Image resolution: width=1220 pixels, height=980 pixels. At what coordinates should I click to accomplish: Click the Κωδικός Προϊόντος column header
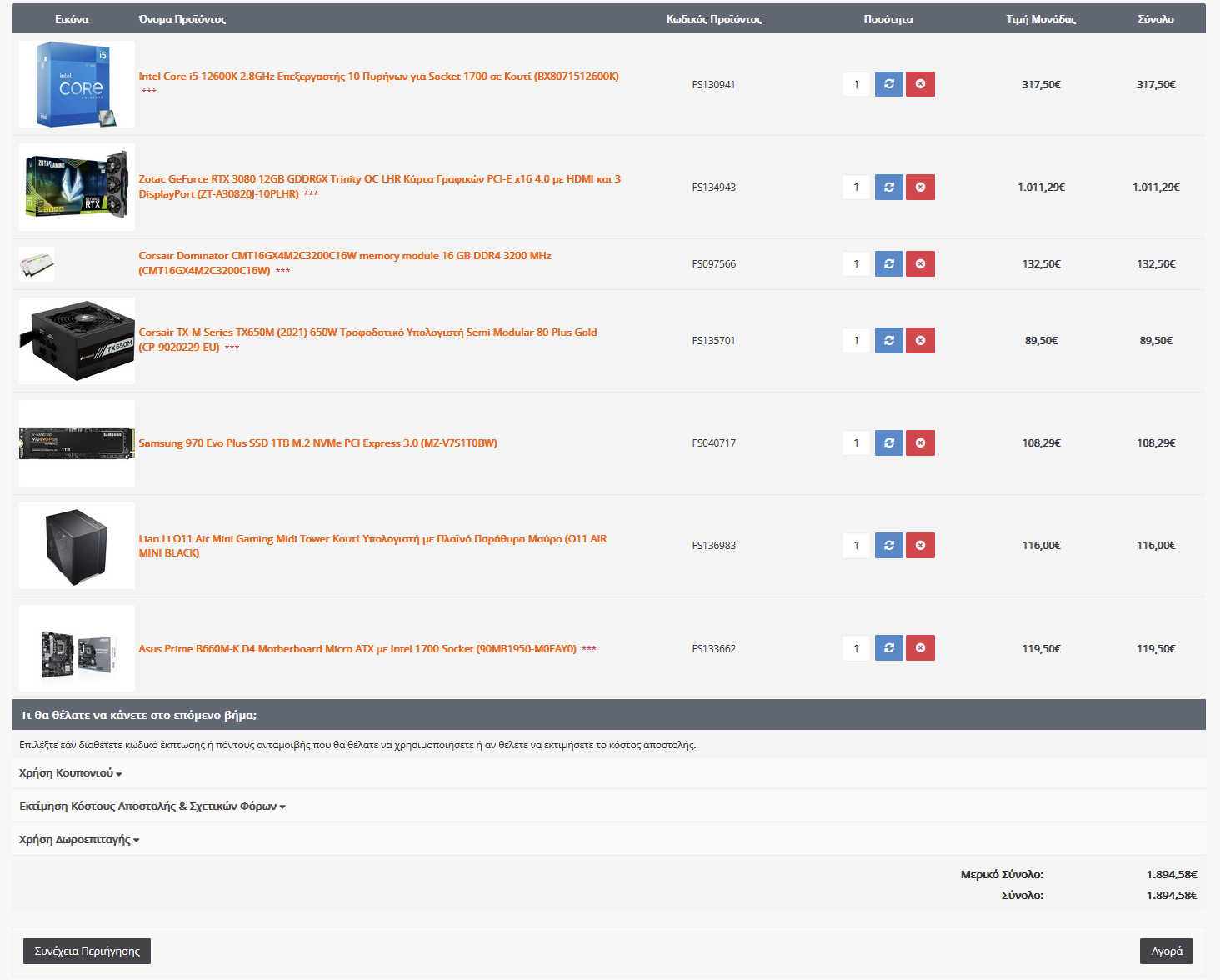[x=714, y=18]
